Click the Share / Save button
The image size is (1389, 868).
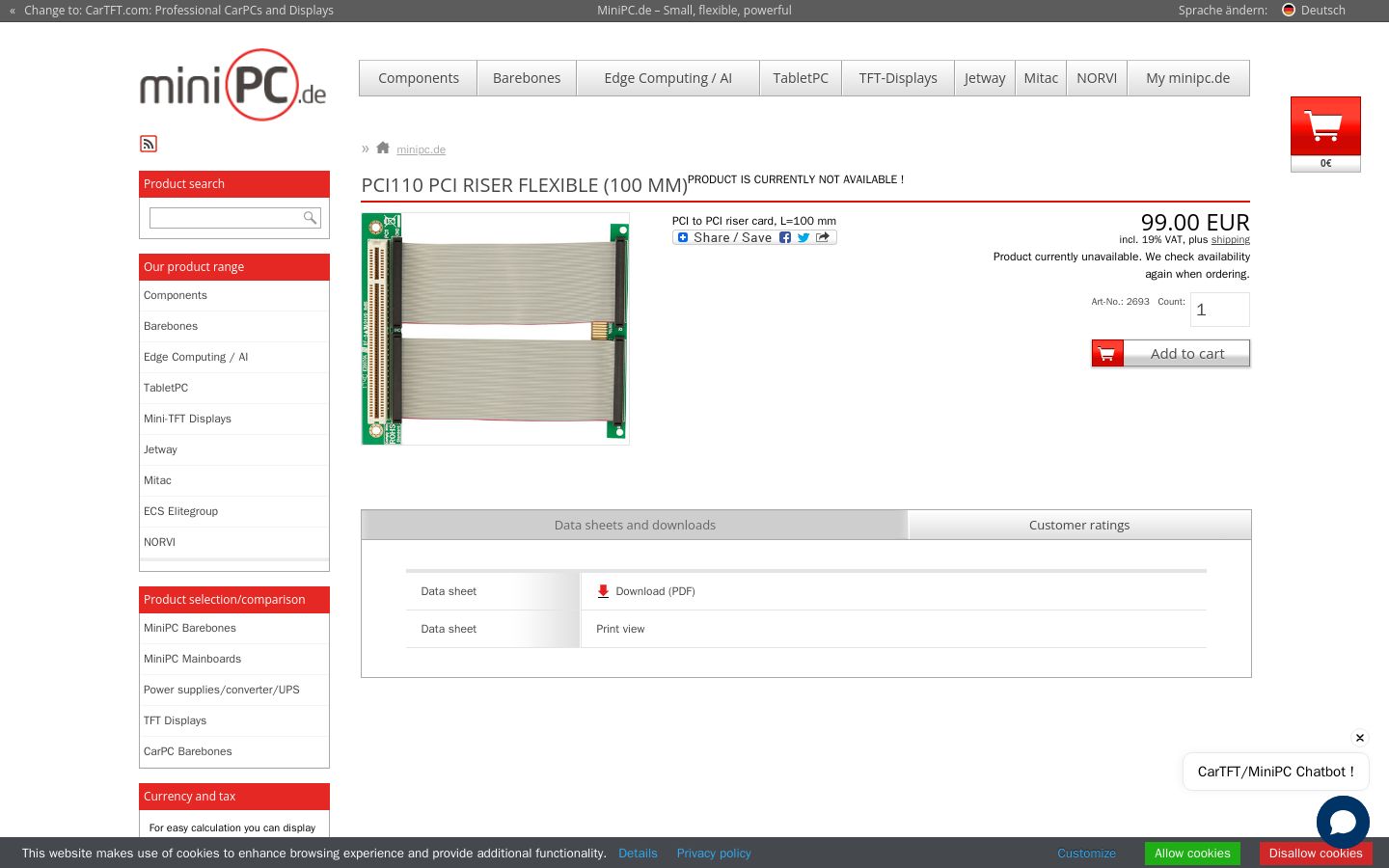pos(754,237)
